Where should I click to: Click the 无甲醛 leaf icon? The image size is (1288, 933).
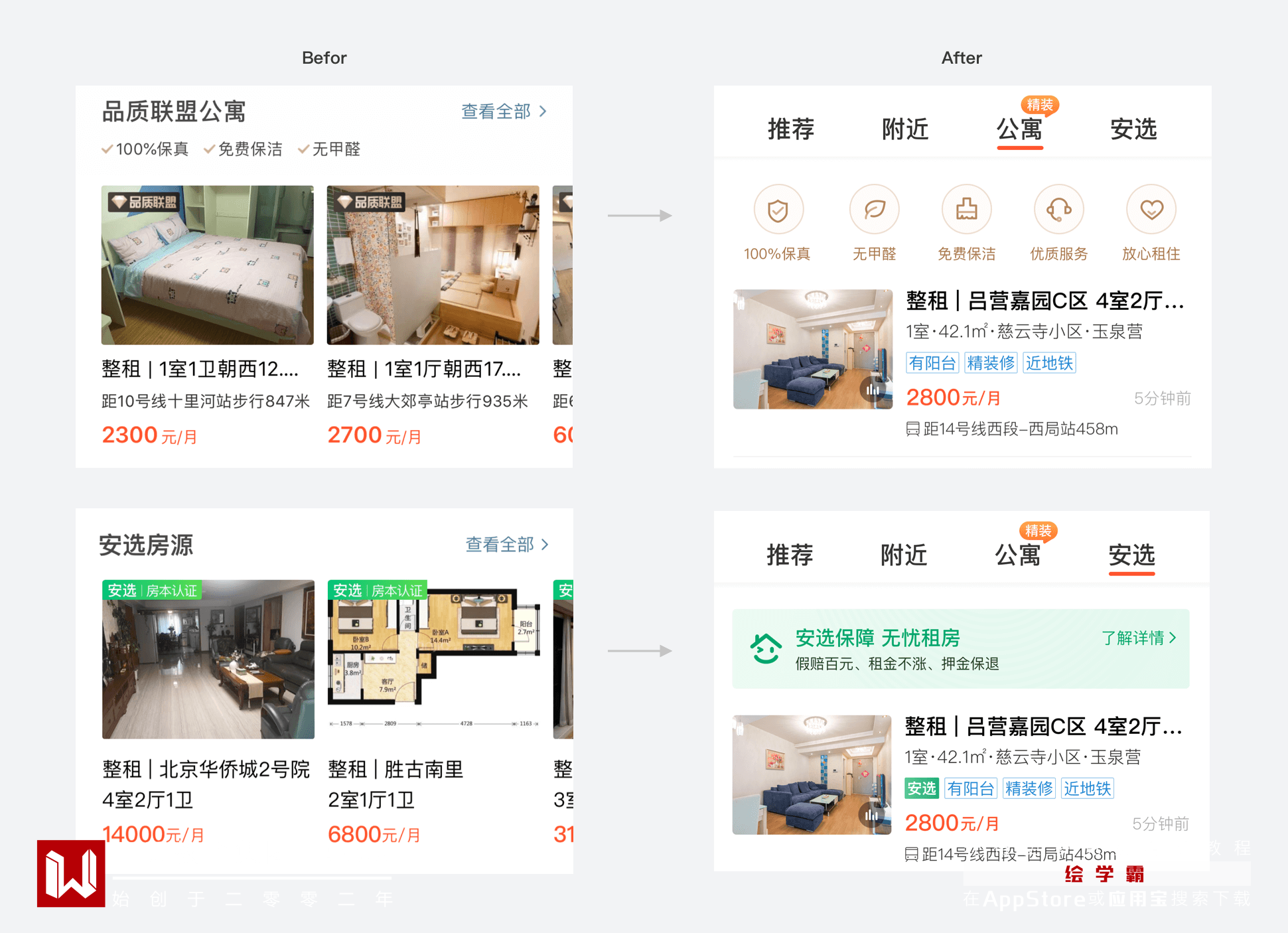(x=874, y=210)
